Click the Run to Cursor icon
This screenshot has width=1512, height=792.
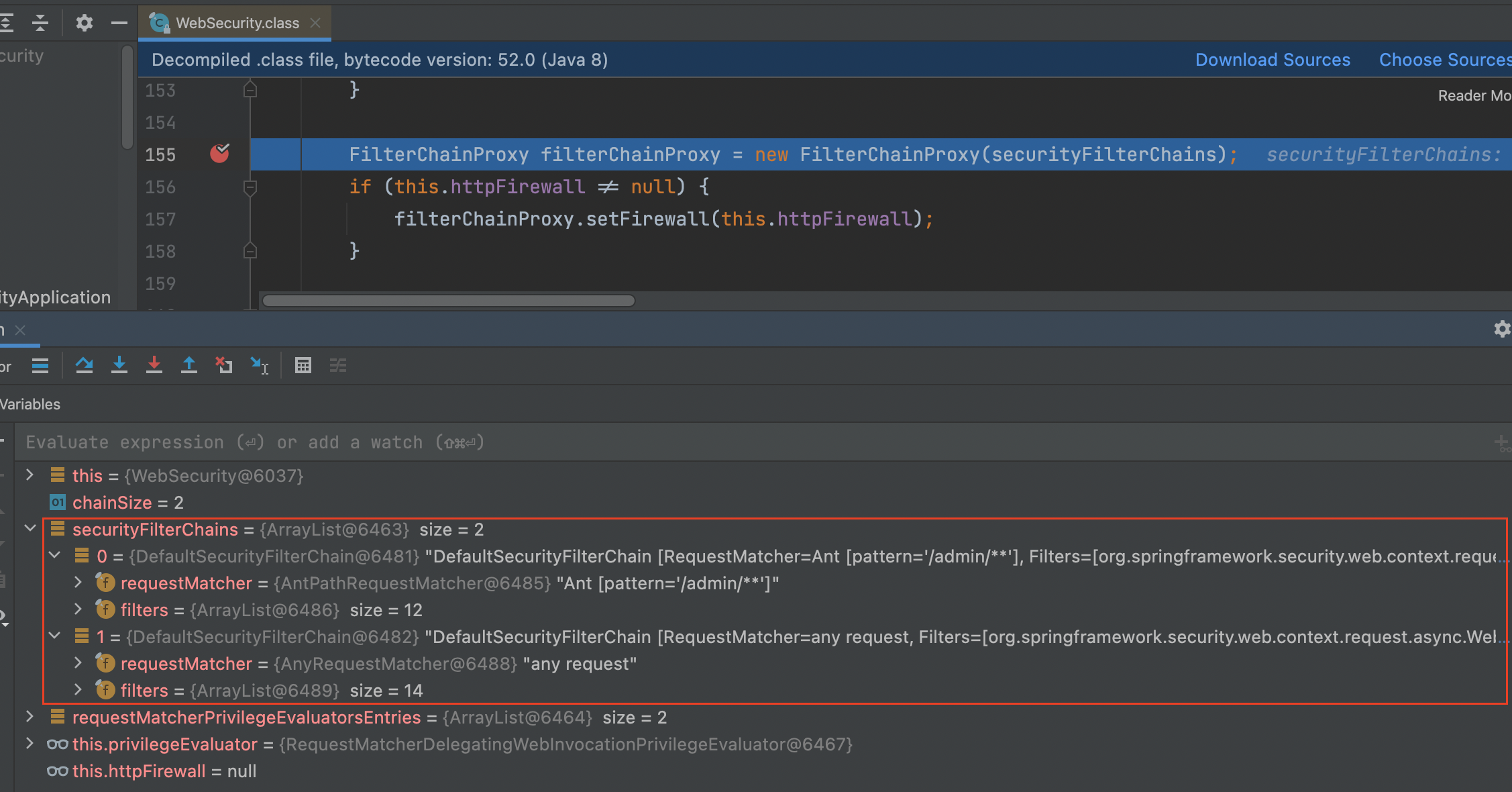(x=259, y=365)
